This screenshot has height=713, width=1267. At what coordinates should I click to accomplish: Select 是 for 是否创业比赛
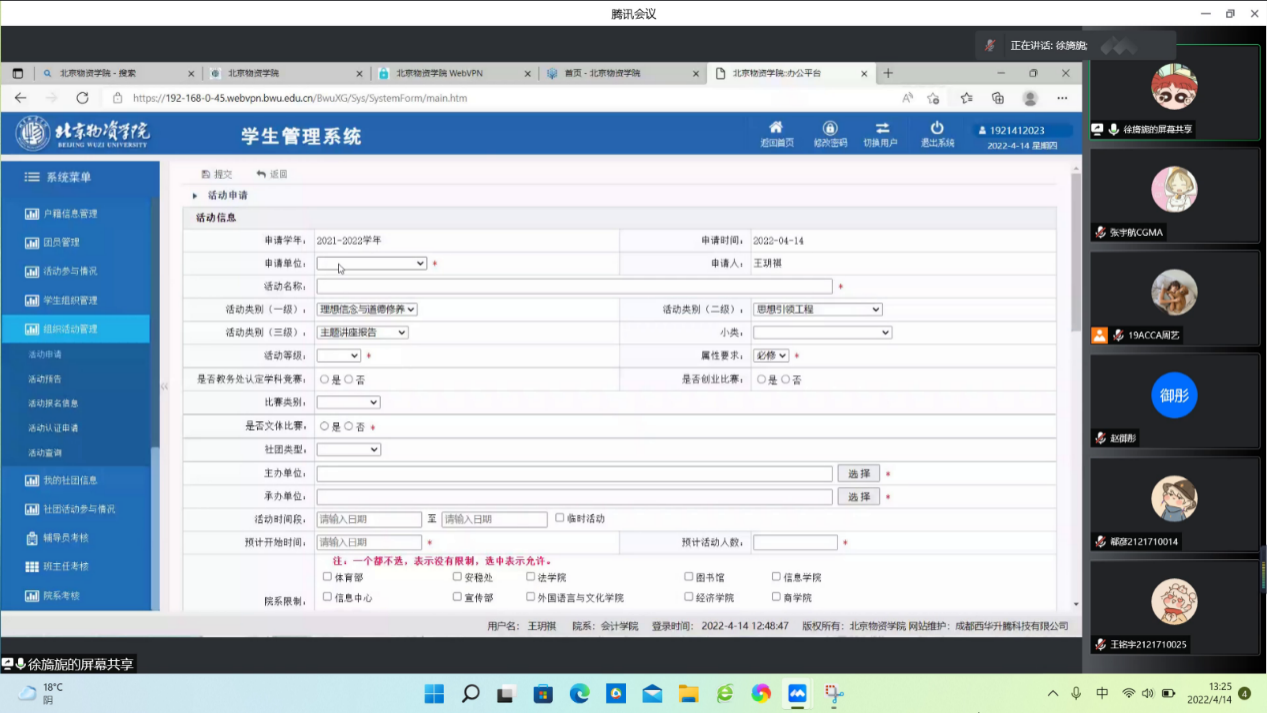(761, 380)
